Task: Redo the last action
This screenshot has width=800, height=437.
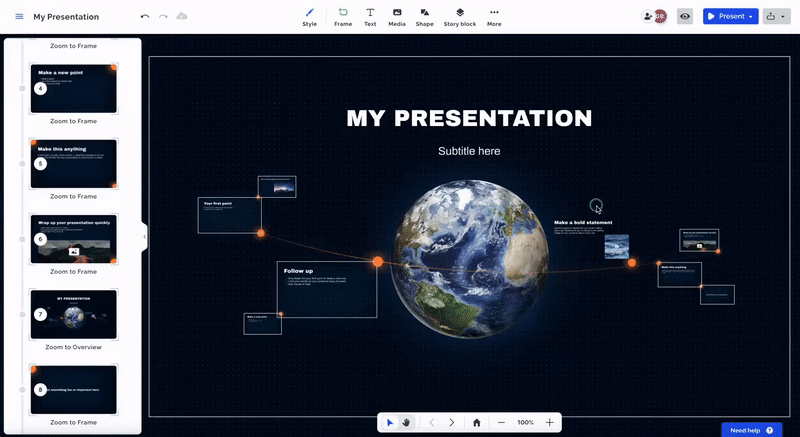Action: pos(163,16)
